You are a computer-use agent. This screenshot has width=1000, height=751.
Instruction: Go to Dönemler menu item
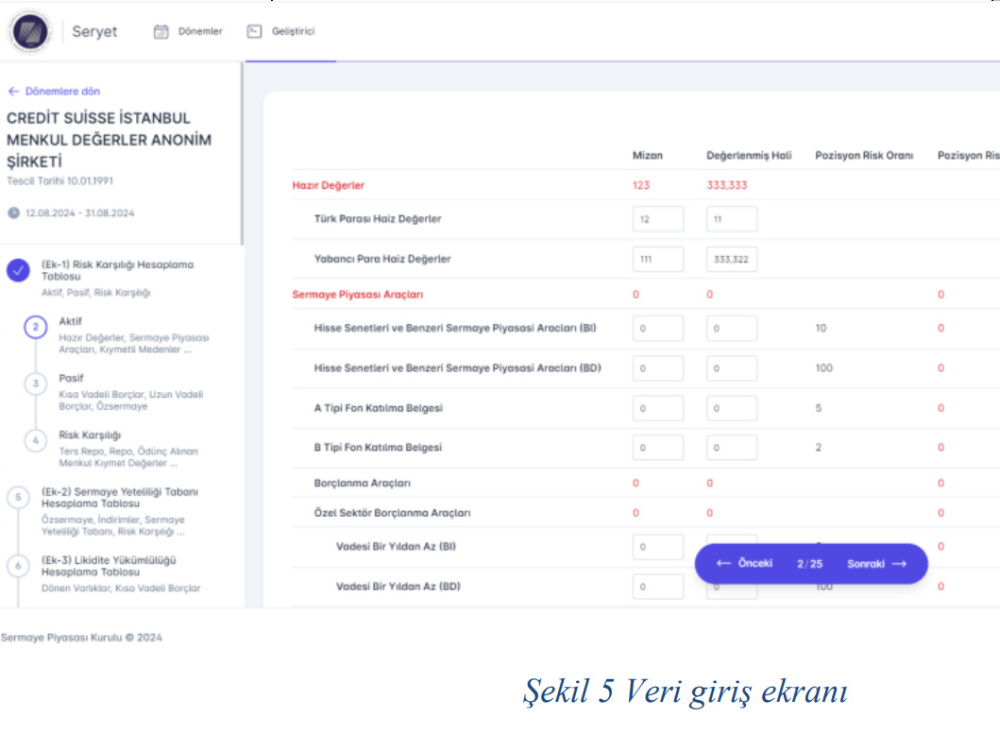(200, 31)
